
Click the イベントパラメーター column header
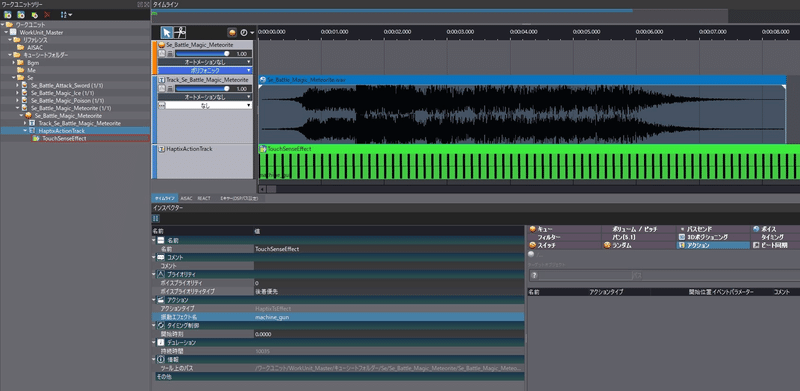734,292
